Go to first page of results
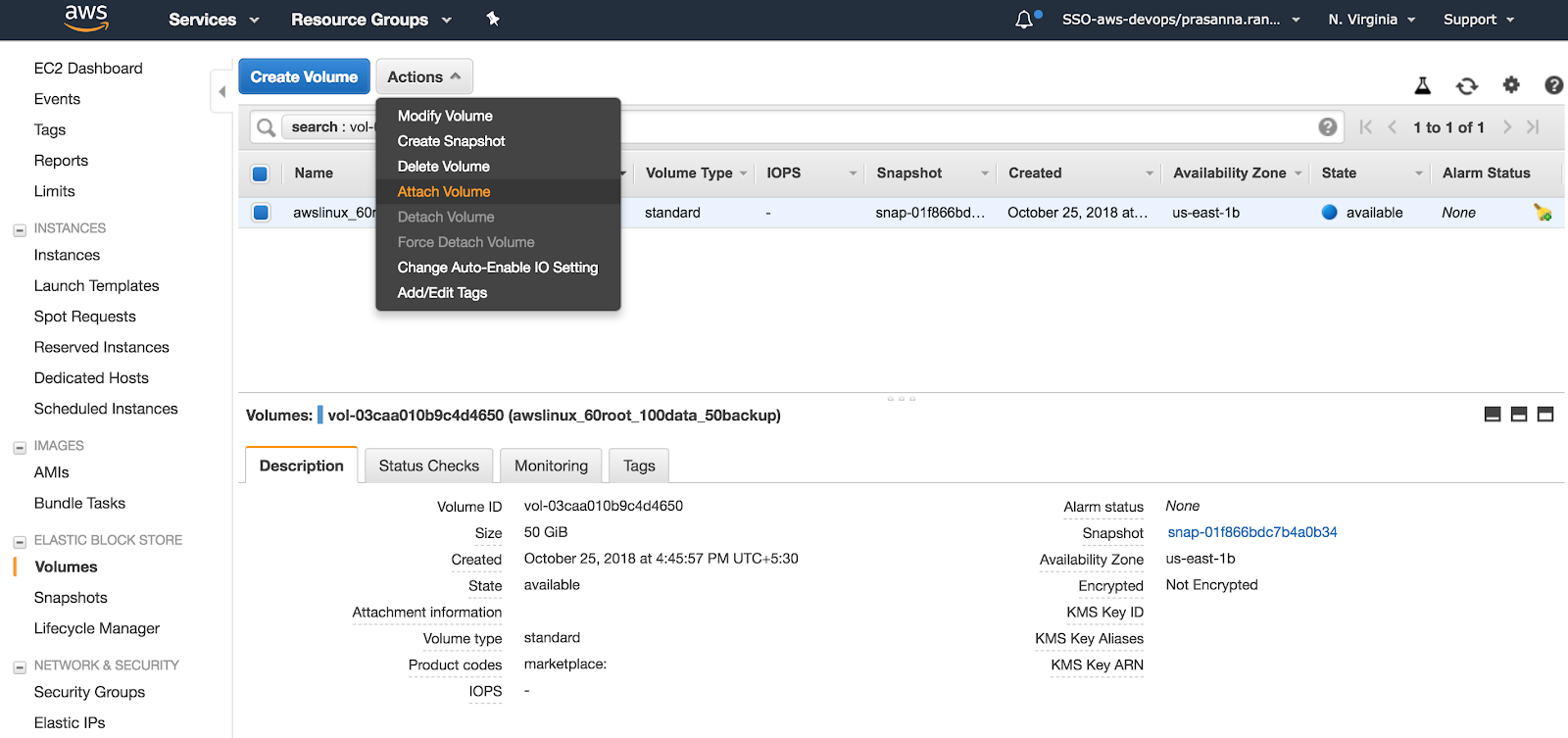The width and height of the screenshot is (1568, 738). (1365, 126)
